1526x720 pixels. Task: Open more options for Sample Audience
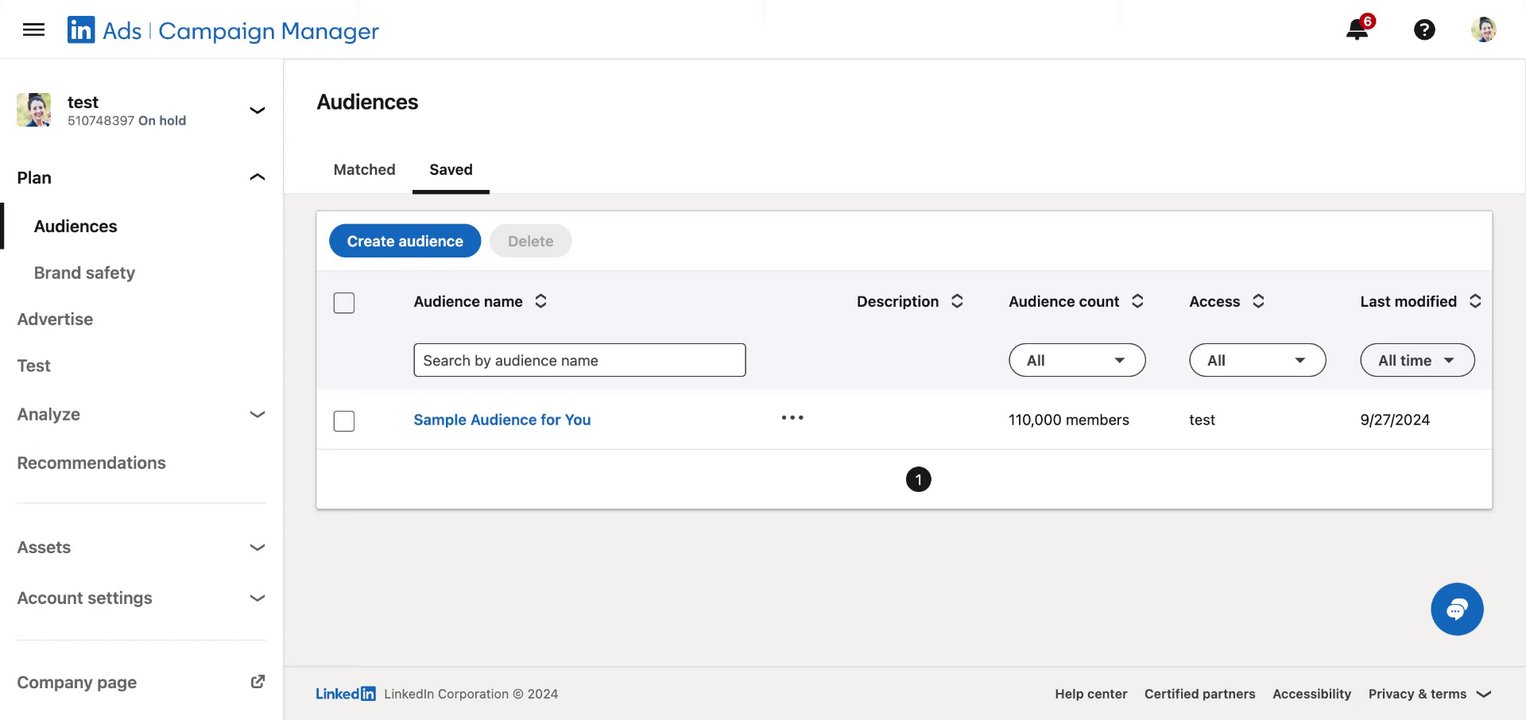click(792, 418)
